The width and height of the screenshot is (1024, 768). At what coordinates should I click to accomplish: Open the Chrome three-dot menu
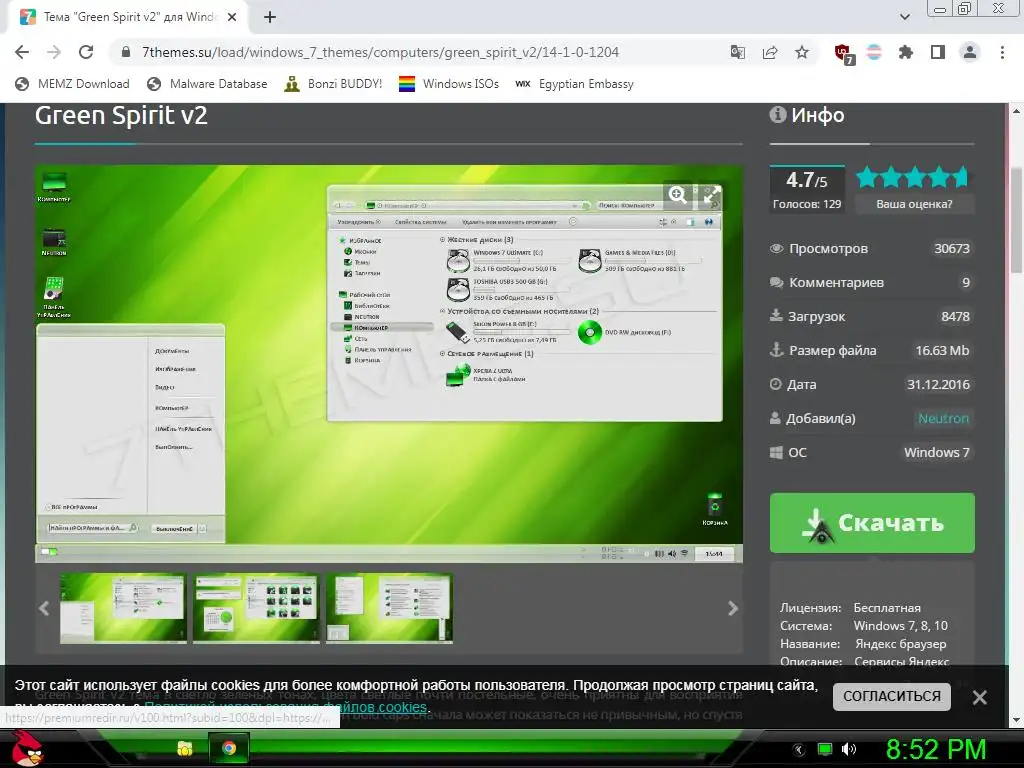pyautogui.click(x=1002, y=52)
